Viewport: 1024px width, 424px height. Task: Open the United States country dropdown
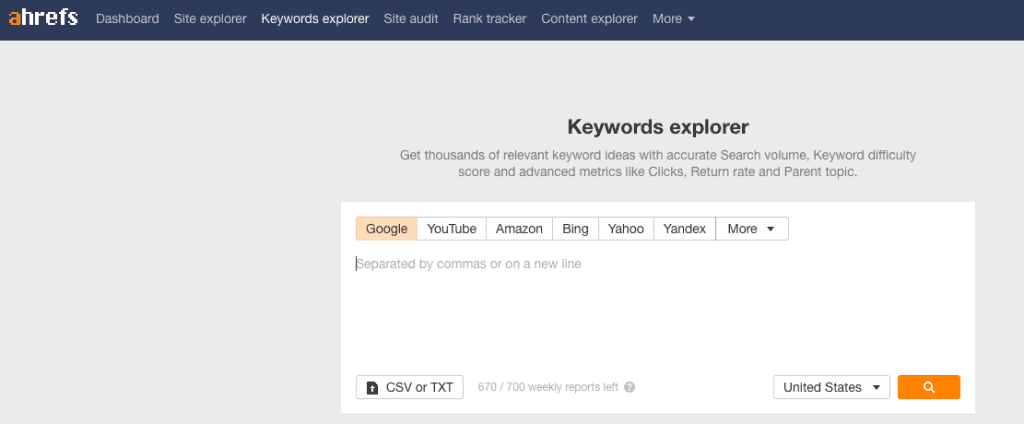tap(831, 387)
